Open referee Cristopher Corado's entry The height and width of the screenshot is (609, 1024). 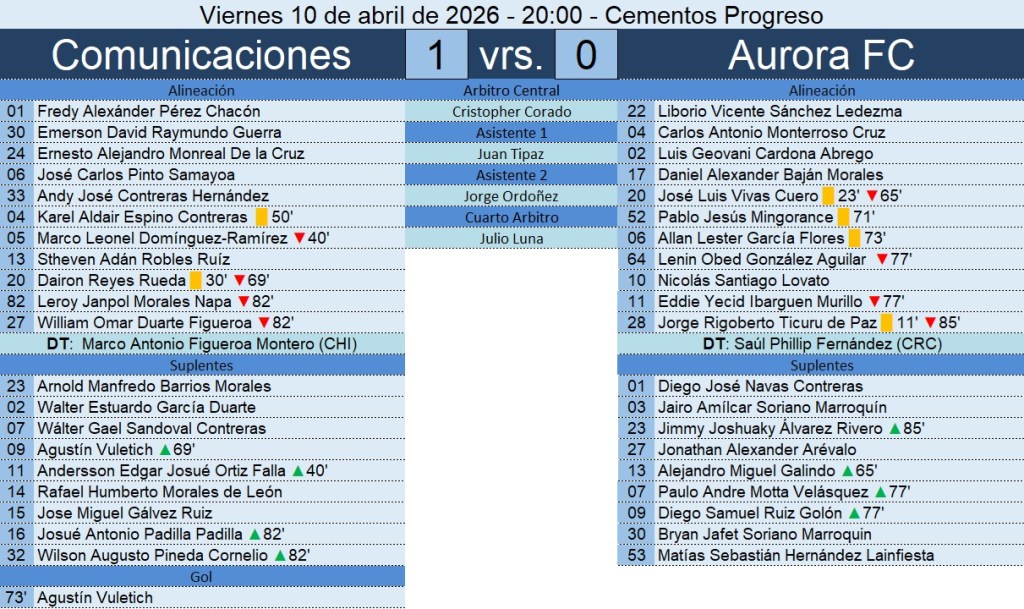[511, 112]
